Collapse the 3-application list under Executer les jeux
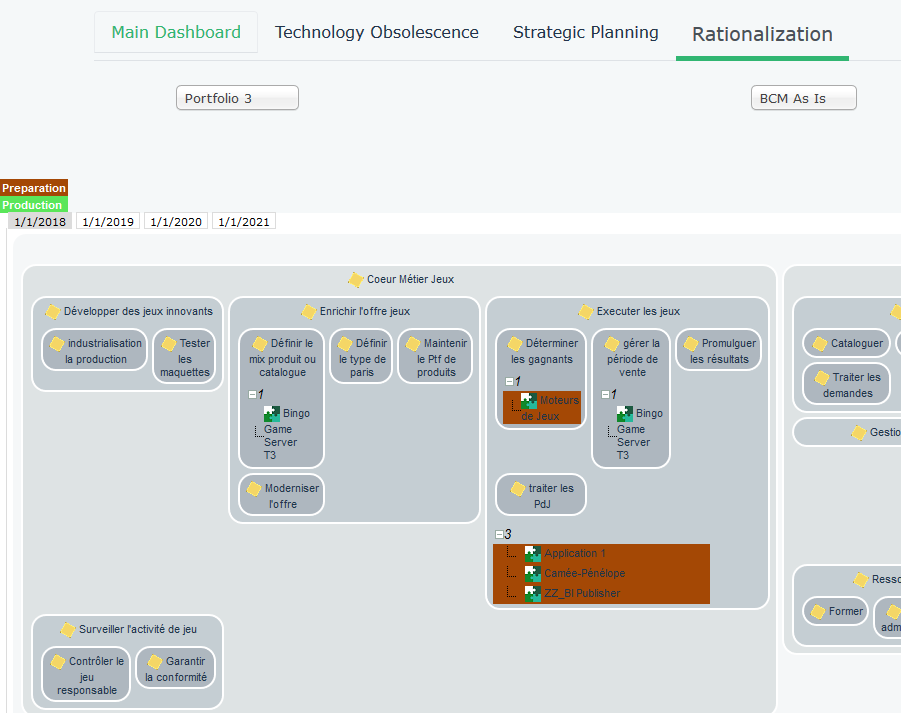 coord(499,535)
